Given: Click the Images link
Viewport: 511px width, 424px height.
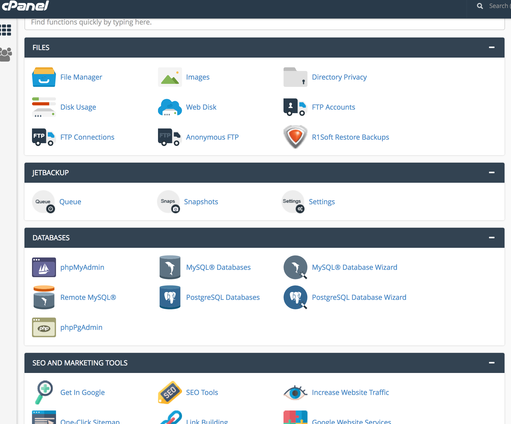Looking at the screenshot, I should (x=198, y=77).
